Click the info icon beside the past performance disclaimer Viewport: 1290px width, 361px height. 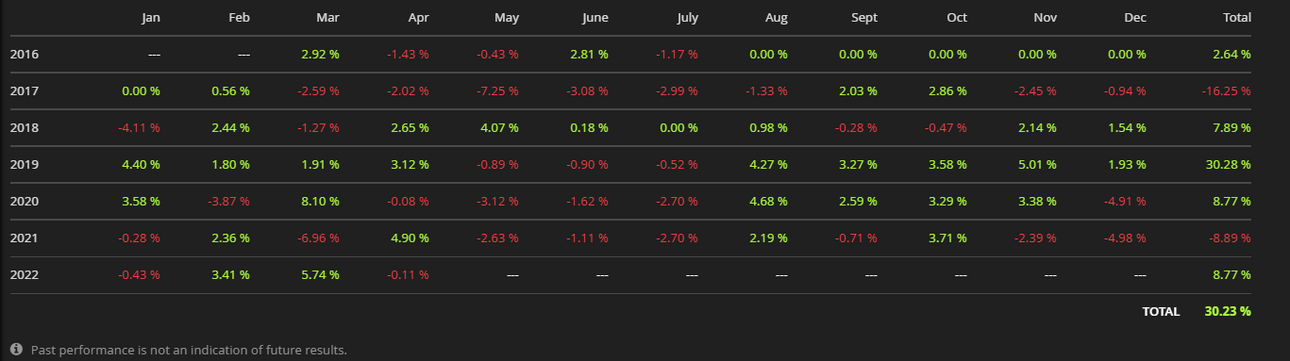pos(16,350)
